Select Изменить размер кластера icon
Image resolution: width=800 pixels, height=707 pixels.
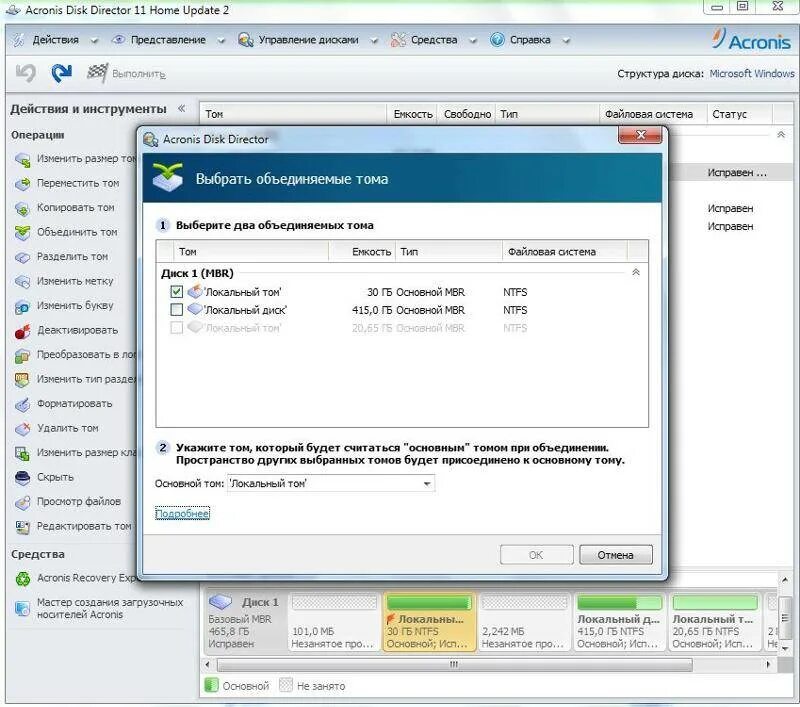22,453
